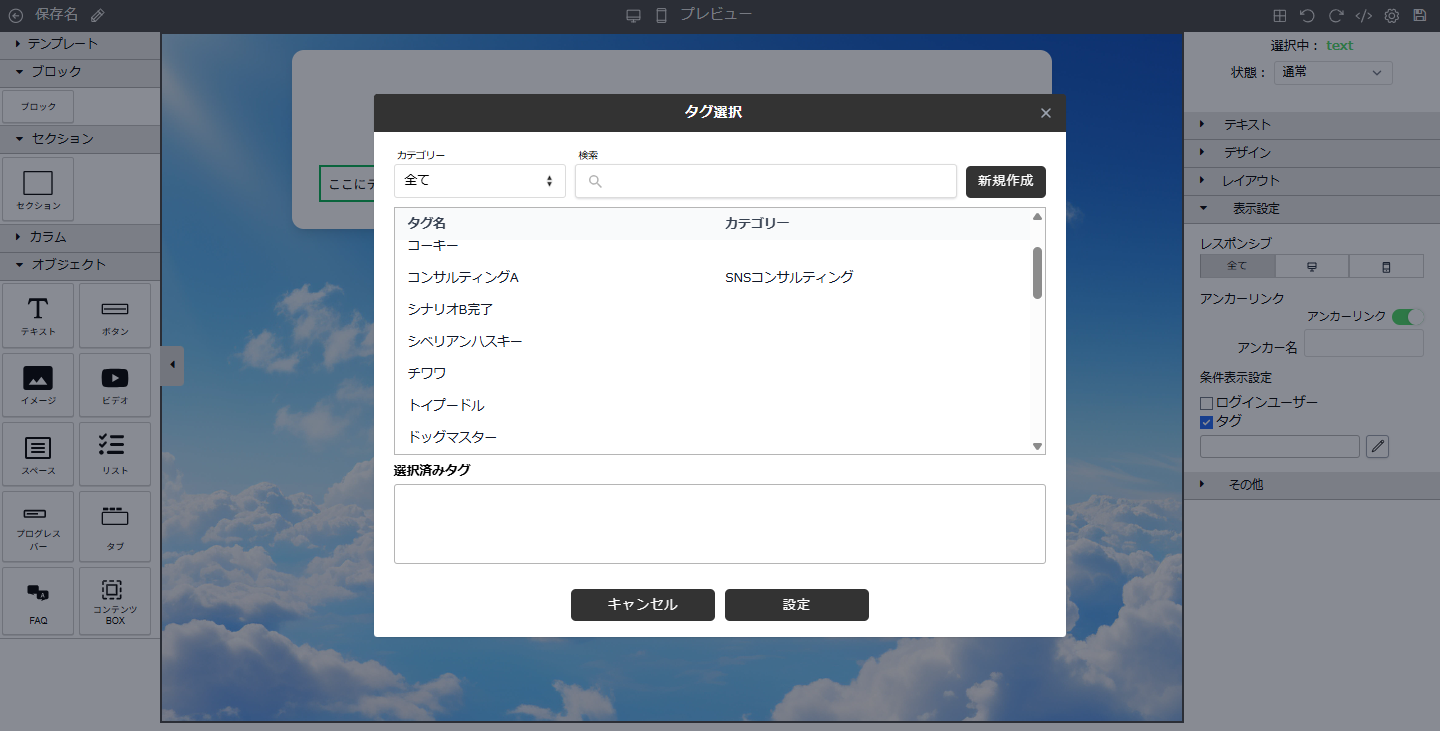Click the pencil icon beside 保存名
The width and height of the screenshot is (1440, 731).
pos(97,15)
